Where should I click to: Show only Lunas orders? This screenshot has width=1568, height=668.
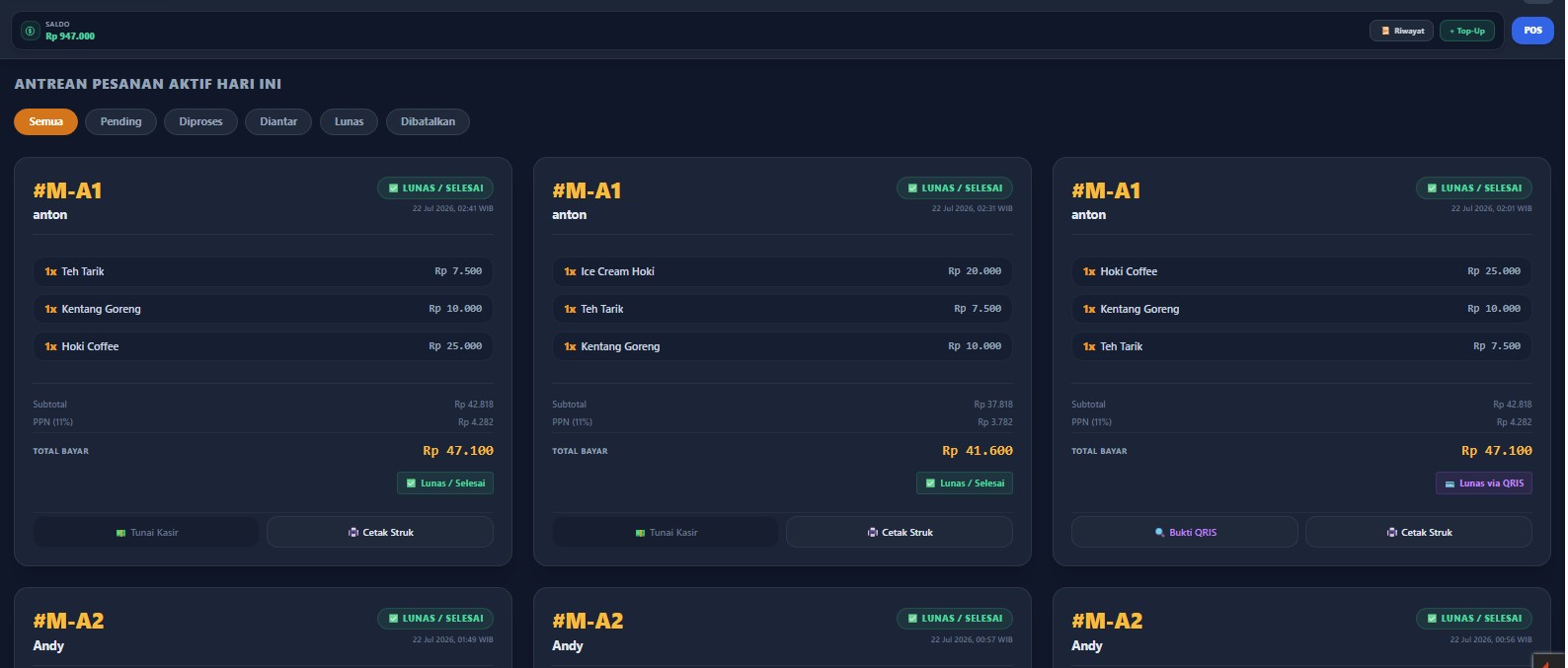pos(349,121)
